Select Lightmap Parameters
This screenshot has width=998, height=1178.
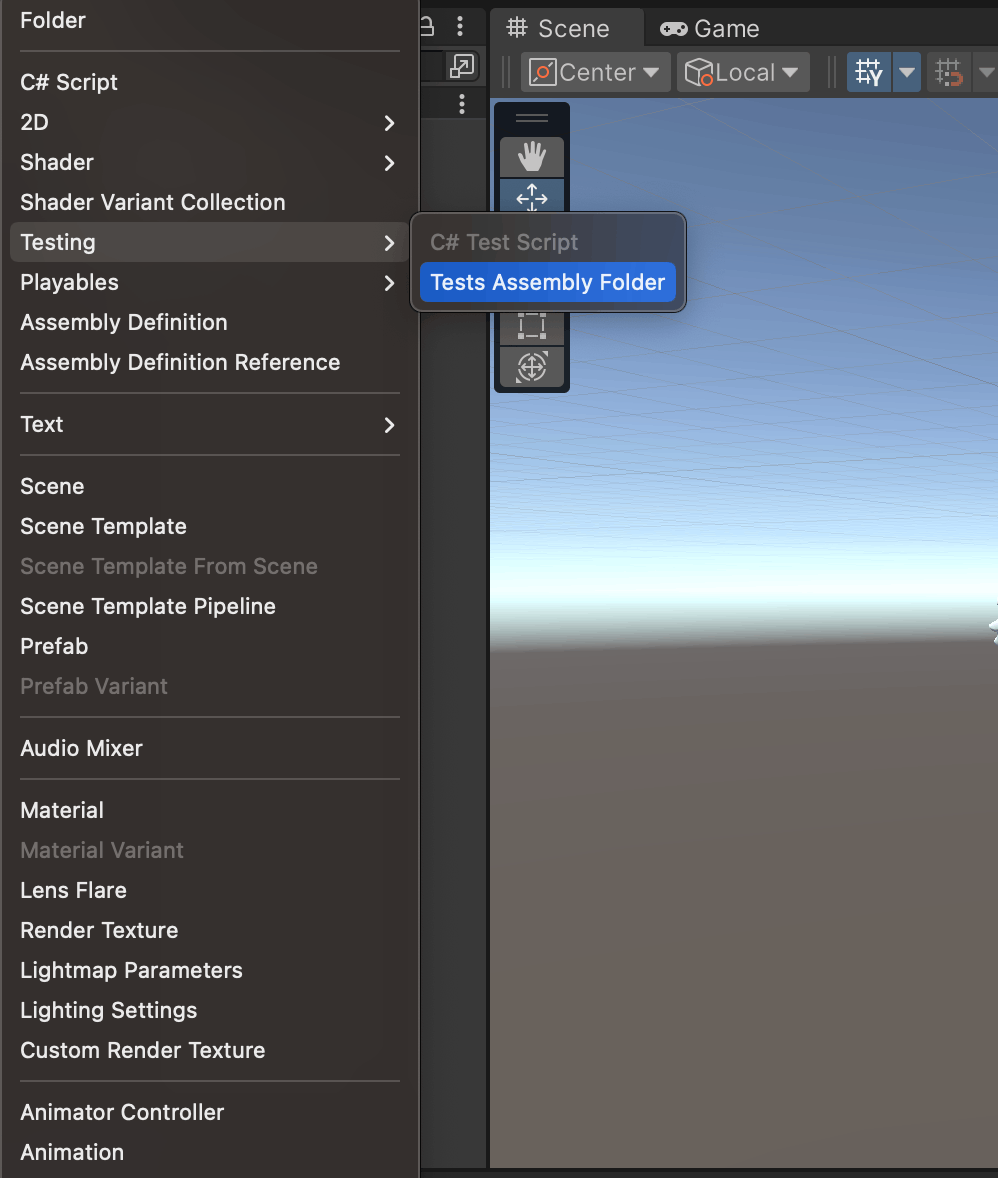click(x=210, y=970)
